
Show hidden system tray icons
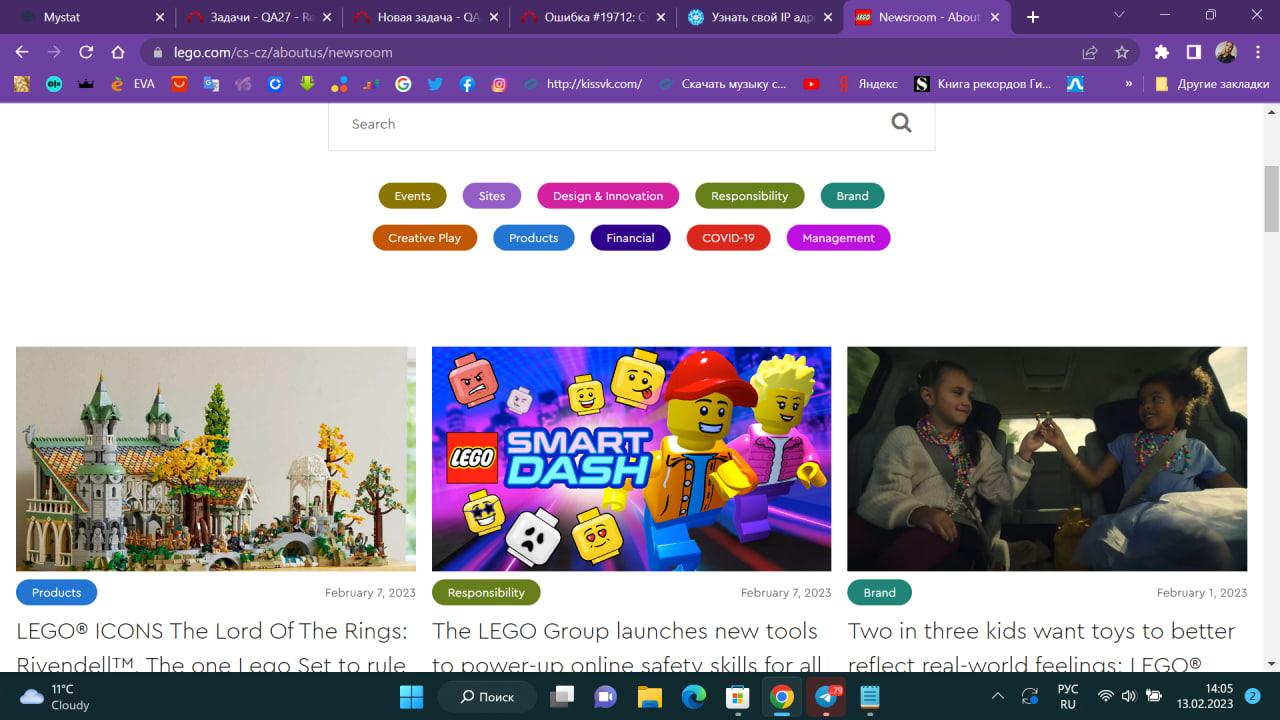997,697
